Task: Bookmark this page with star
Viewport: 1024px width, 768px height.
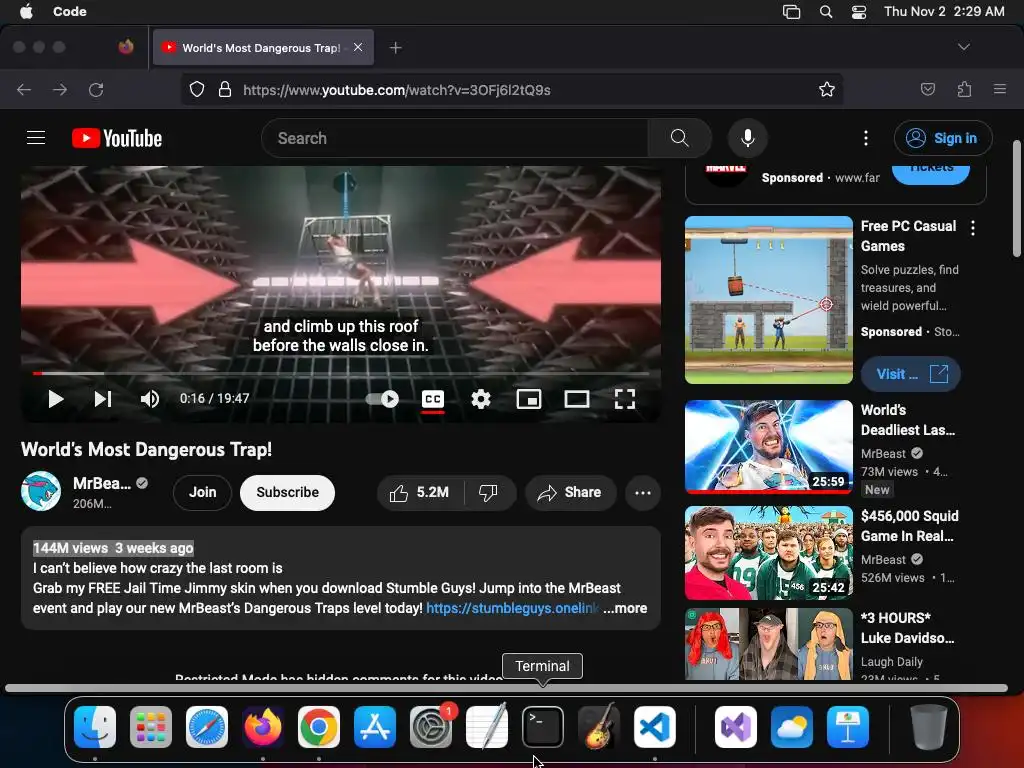Action: coord(827,89)
